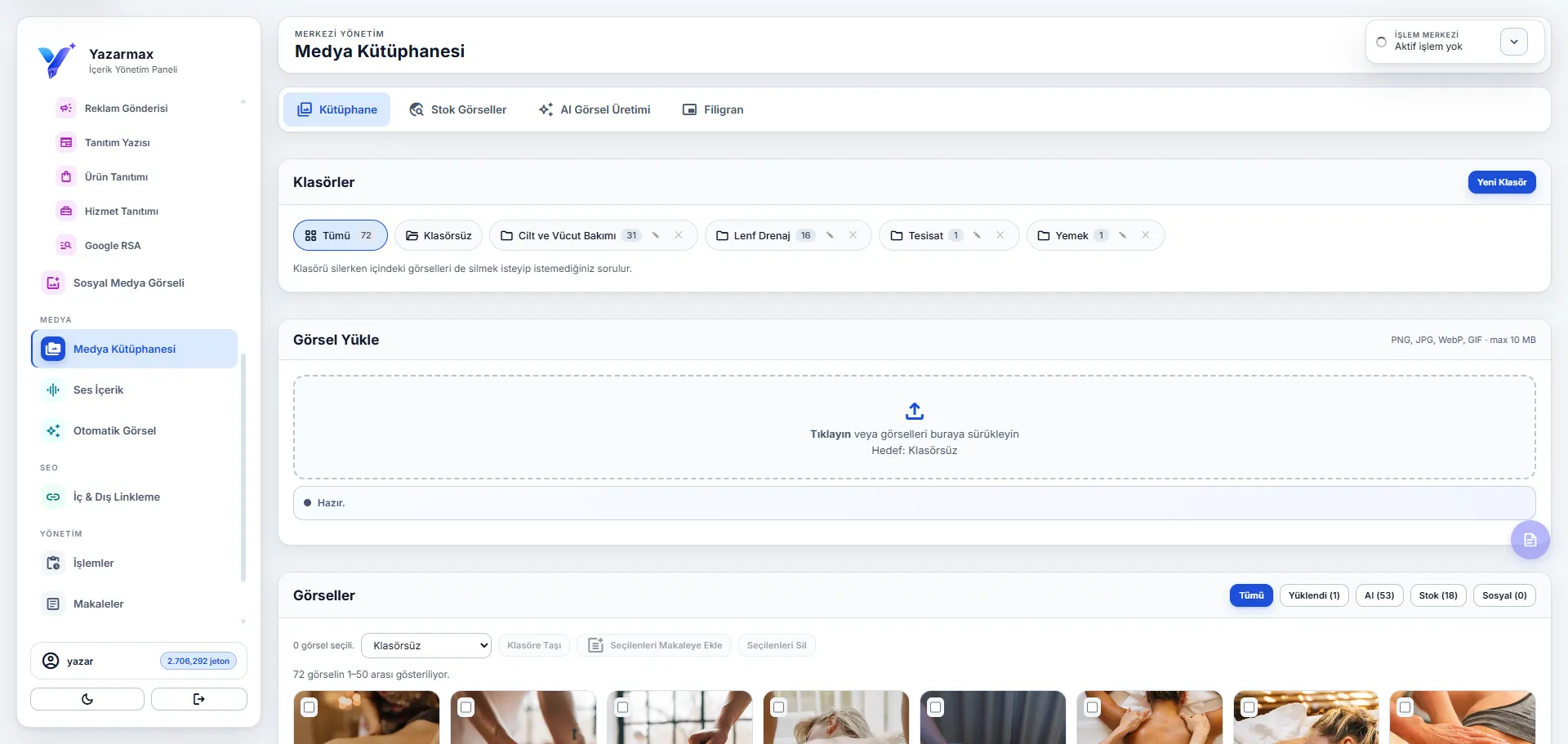Open the Klasörsüz folder select dropdown
Screen dimensions: 1568x744
(x=426, y=645)
